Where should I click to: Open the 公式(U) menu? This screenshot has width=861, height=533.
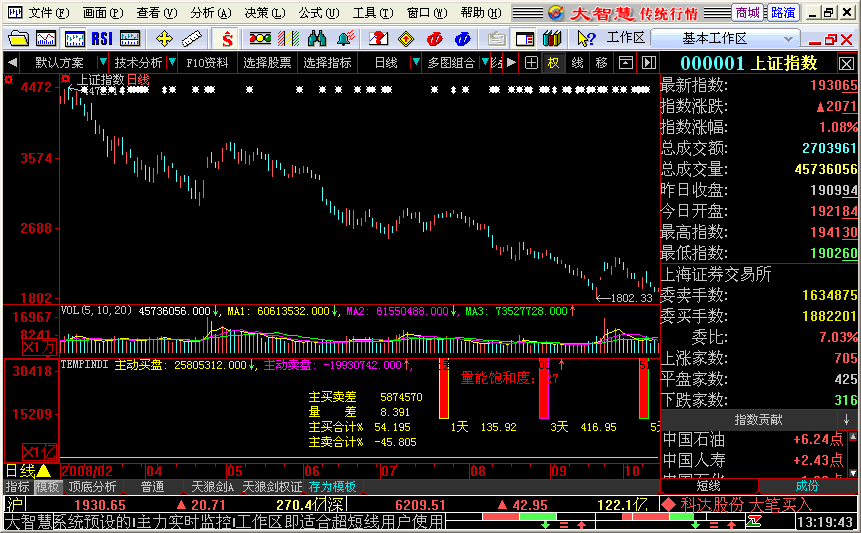point(319,12)
